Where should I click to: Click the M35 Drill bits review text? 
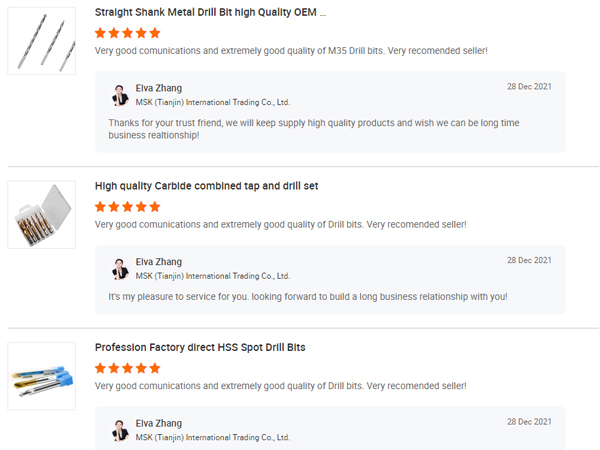point(291,50)
